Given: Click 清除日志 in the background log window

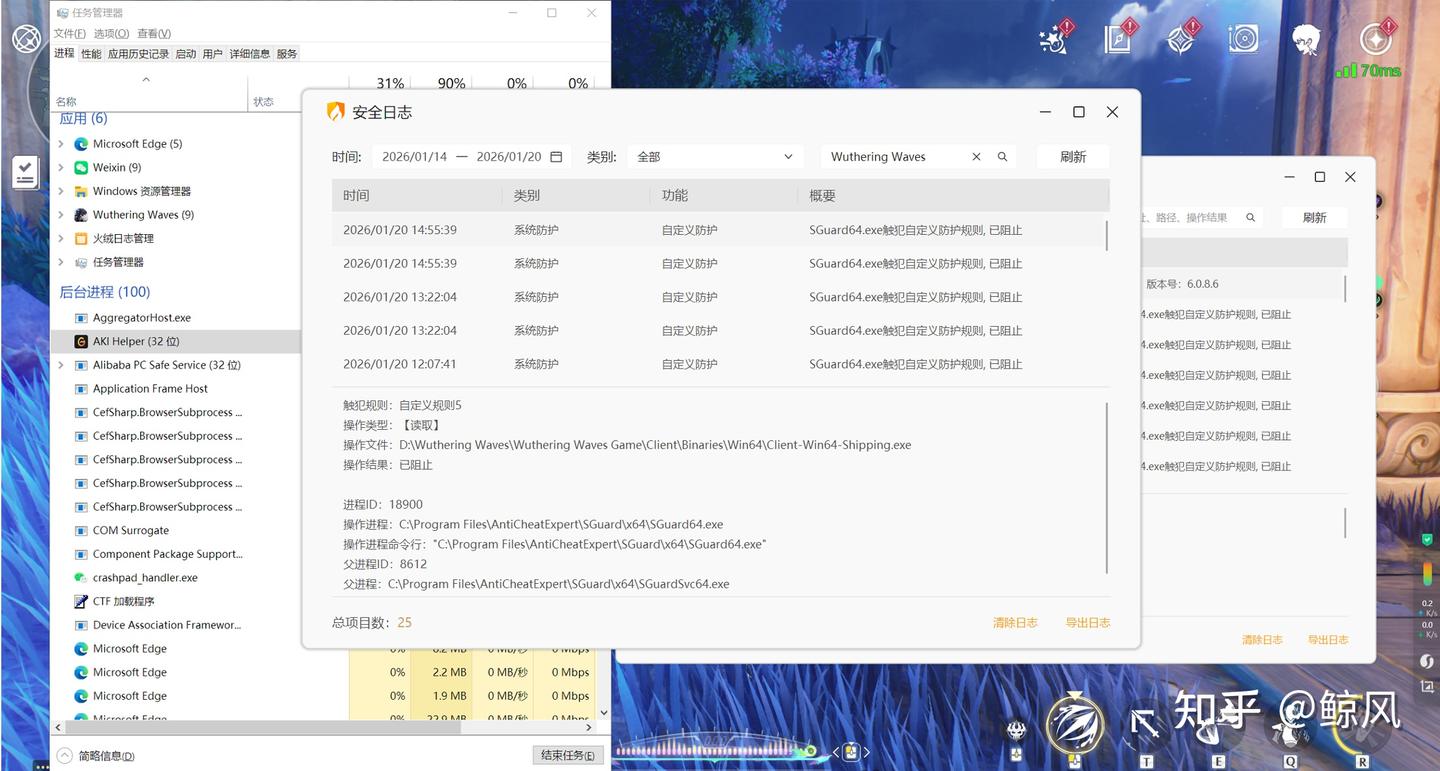Looking at the screenshot, I should click(x=1262, y=640).
